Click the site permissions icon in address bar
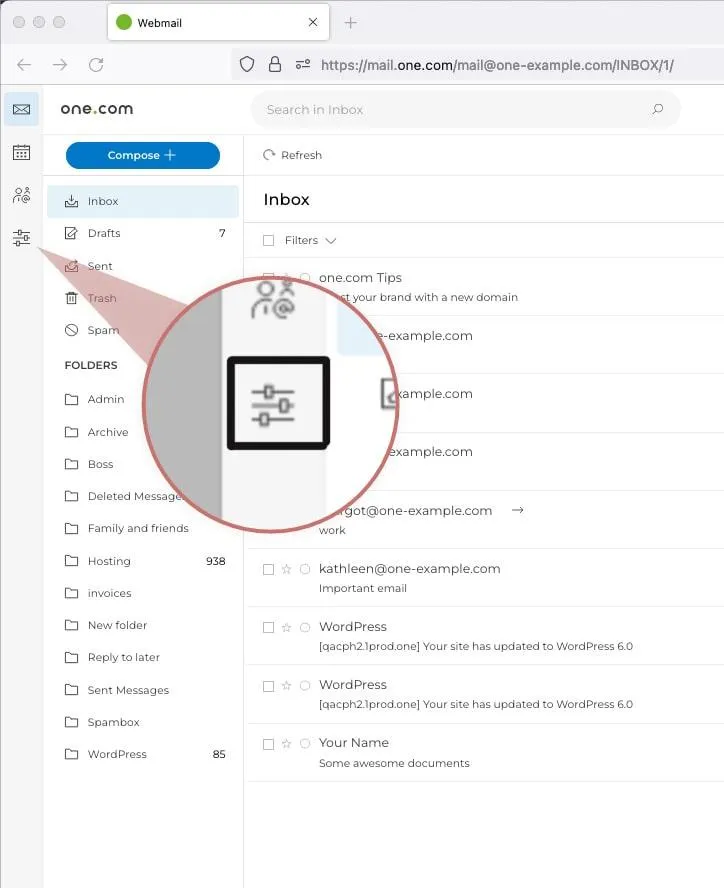 [303, 64]
